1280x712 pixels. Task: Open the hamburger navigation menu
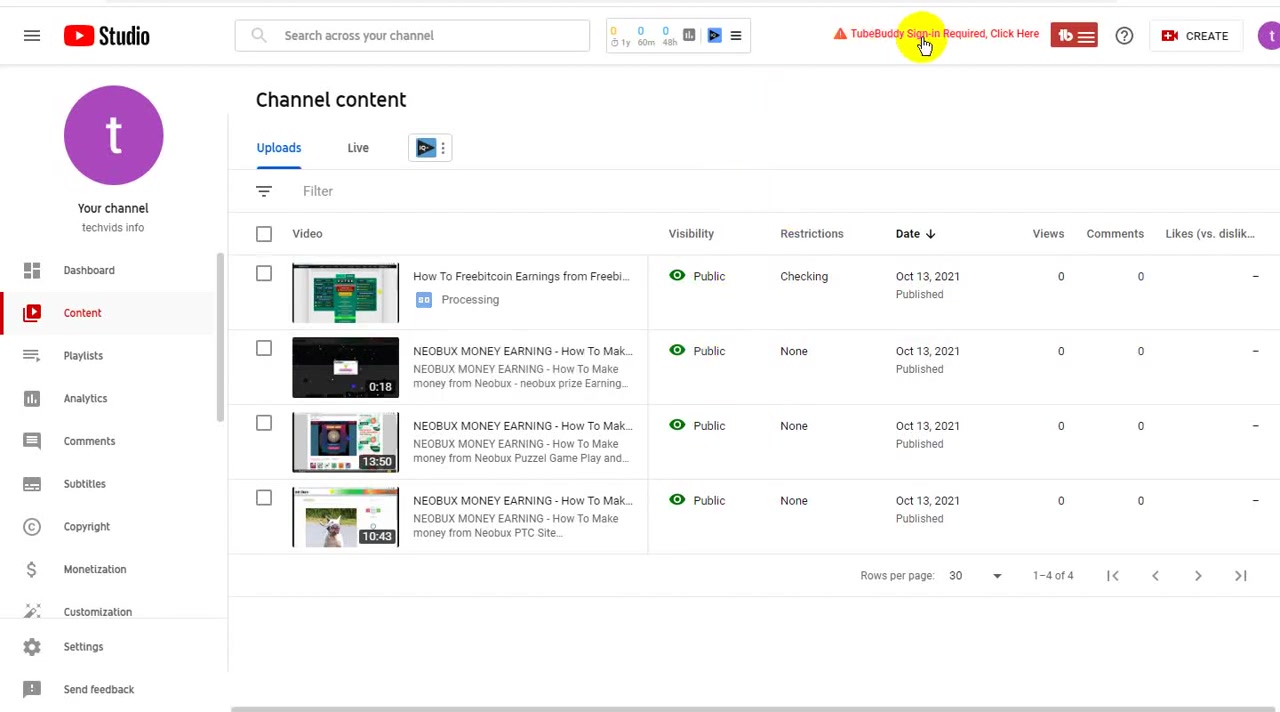point(32,36)
